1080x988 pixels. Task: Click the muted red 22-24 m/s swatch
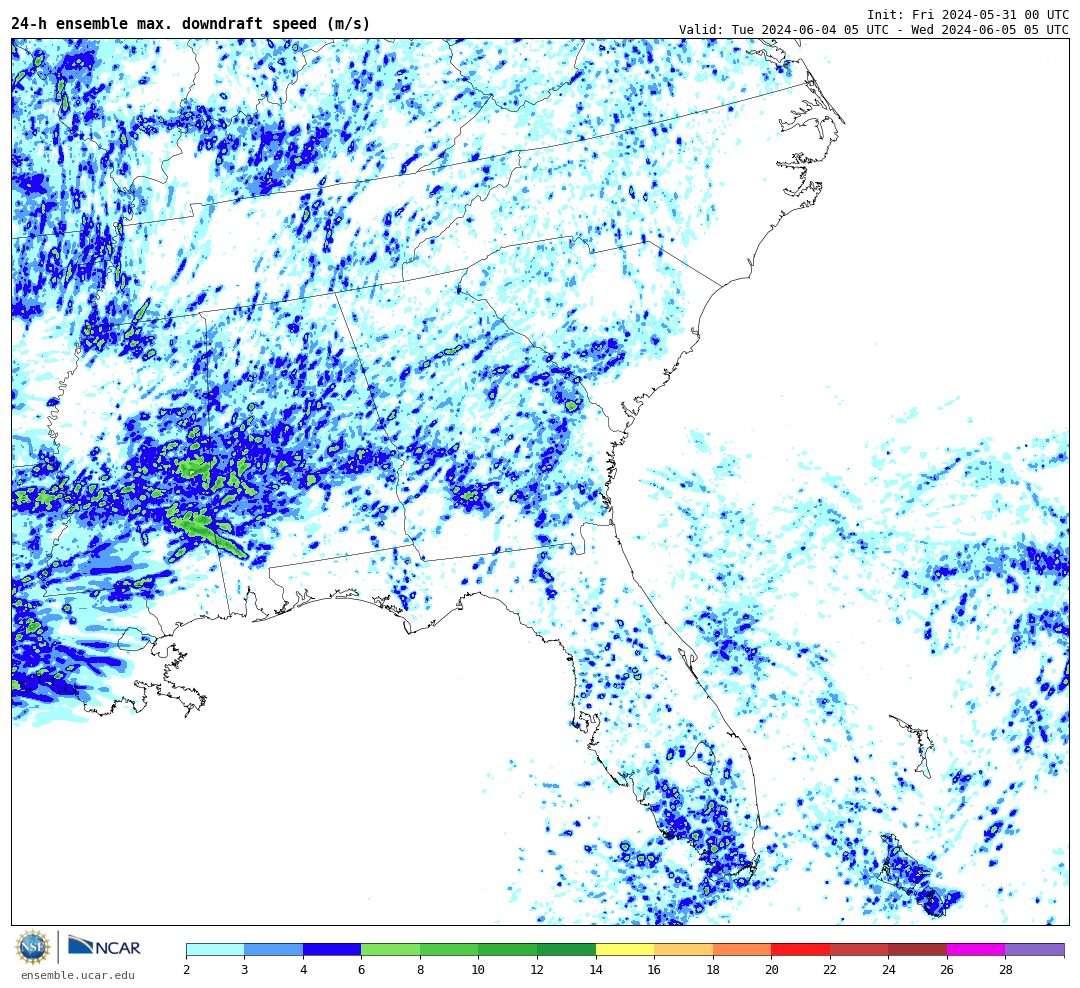click(859, 949)
